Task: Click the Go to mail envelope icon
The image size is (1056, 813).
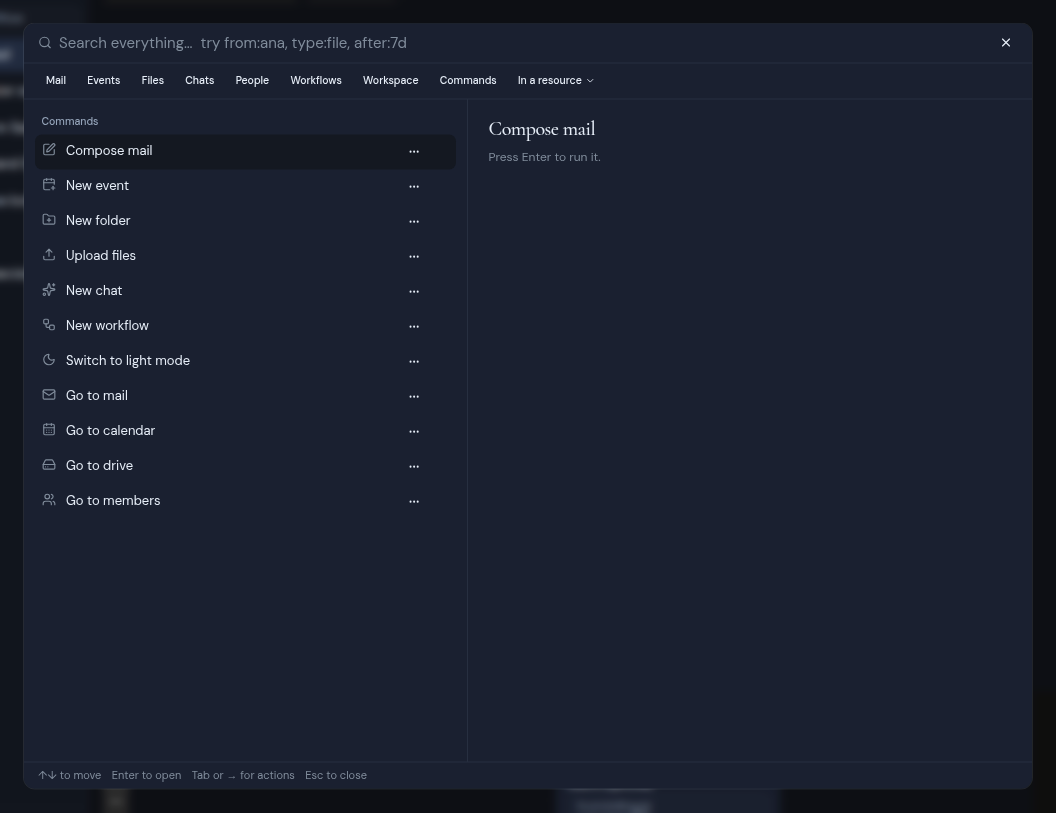Action: coord(48,395)
